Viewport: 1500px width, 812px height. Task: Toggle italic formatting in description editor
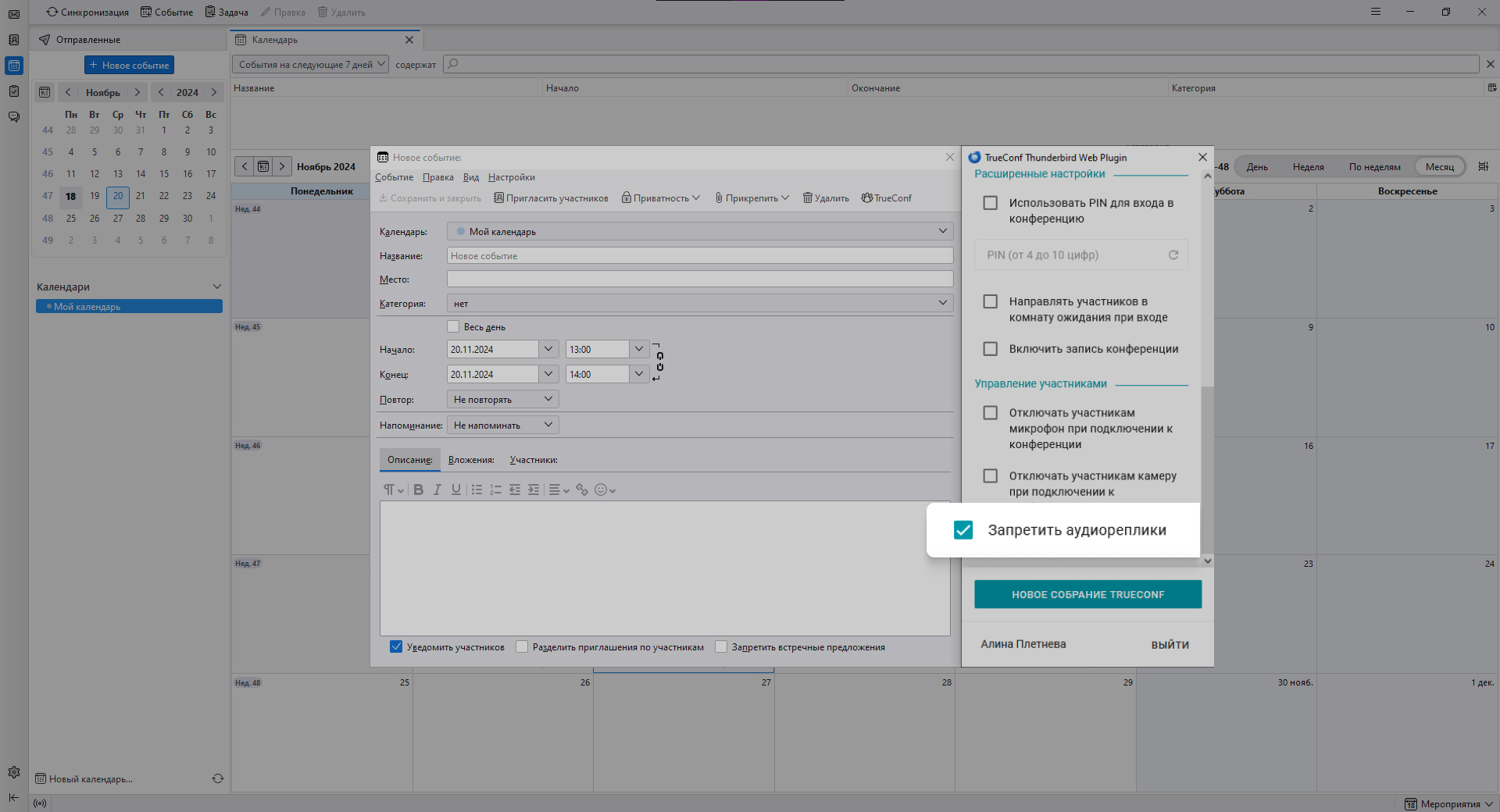(437, 490)
